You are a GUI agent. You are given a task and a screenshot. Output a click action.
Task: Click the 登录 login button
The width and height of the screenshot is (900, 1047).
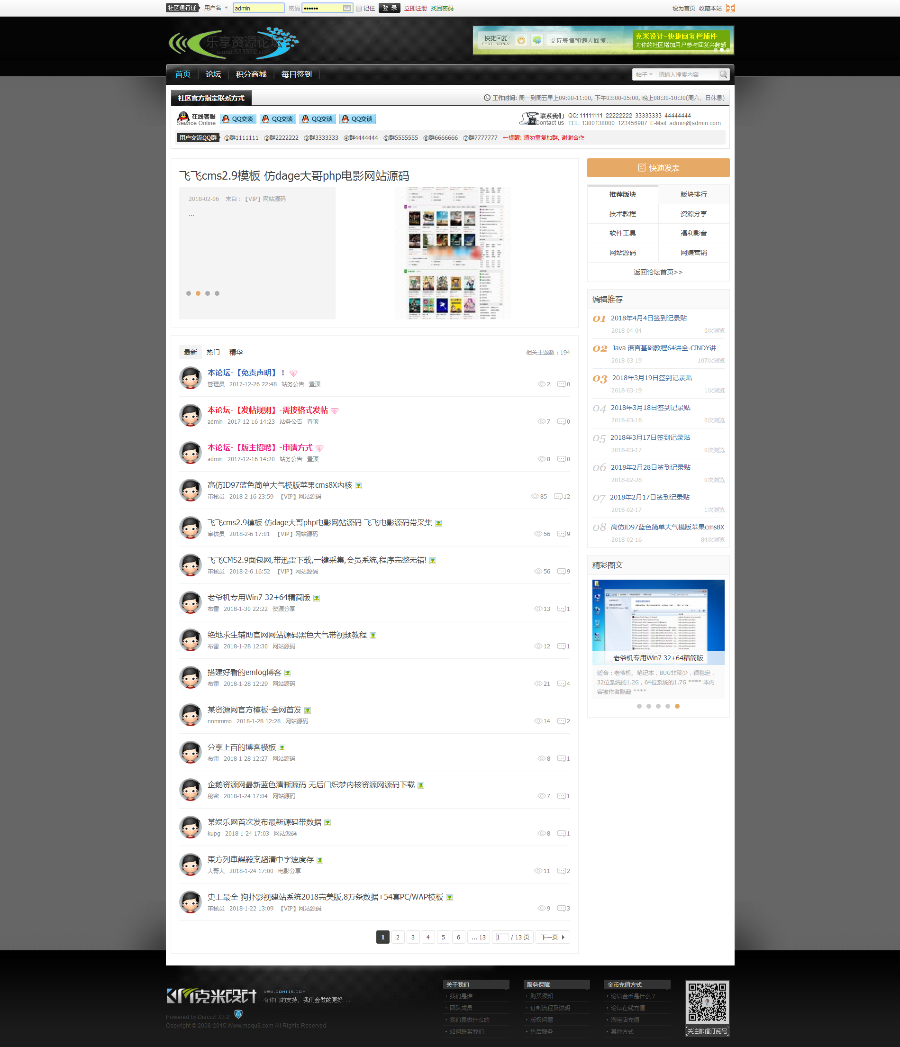tap(389, 8)
